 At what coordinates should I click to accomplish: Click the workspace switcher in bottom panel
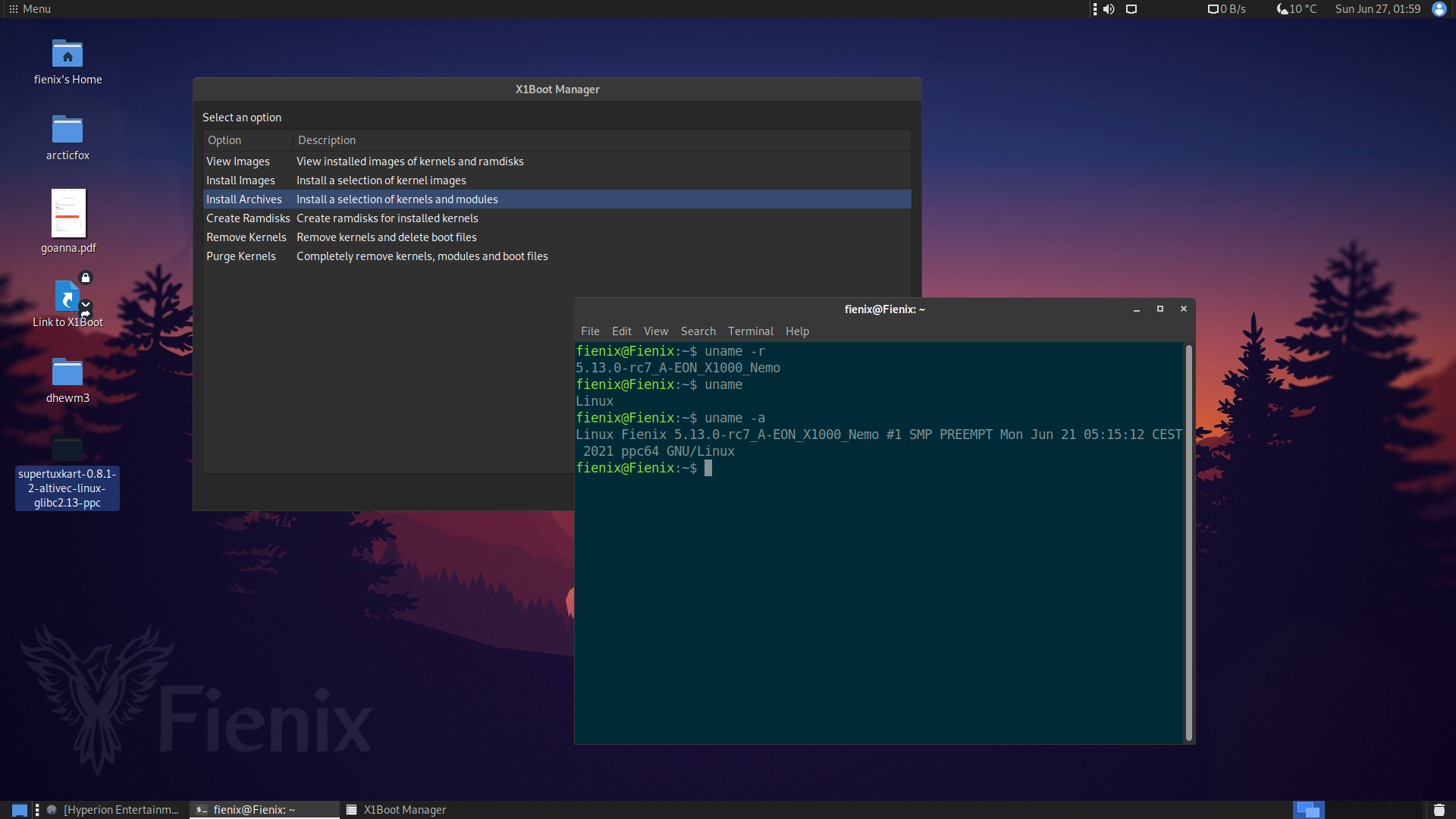pos(1308,810)
